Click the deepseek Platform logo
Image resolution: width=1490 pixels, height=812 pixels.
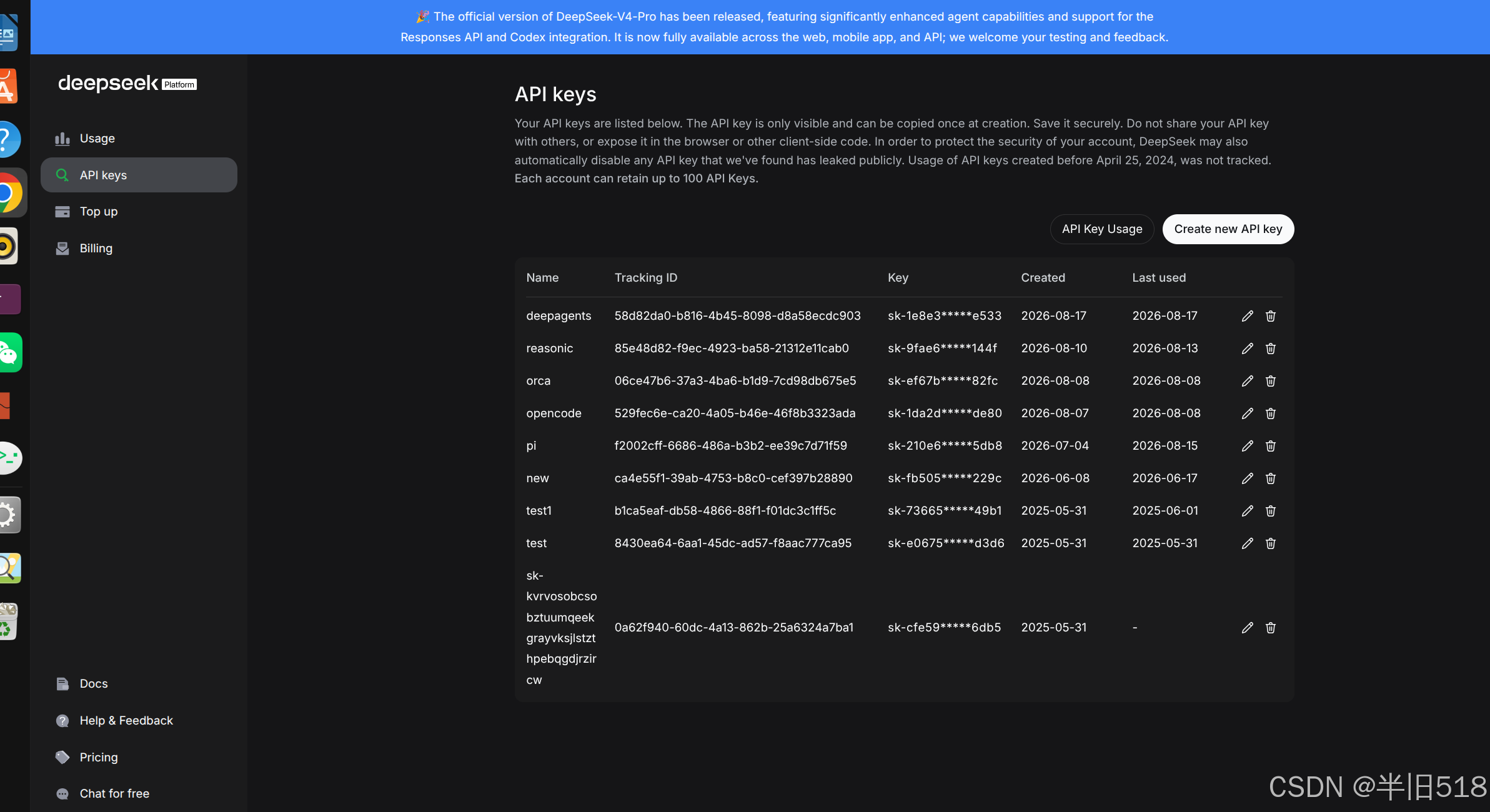pyautogui.click(x=127, y=84)
